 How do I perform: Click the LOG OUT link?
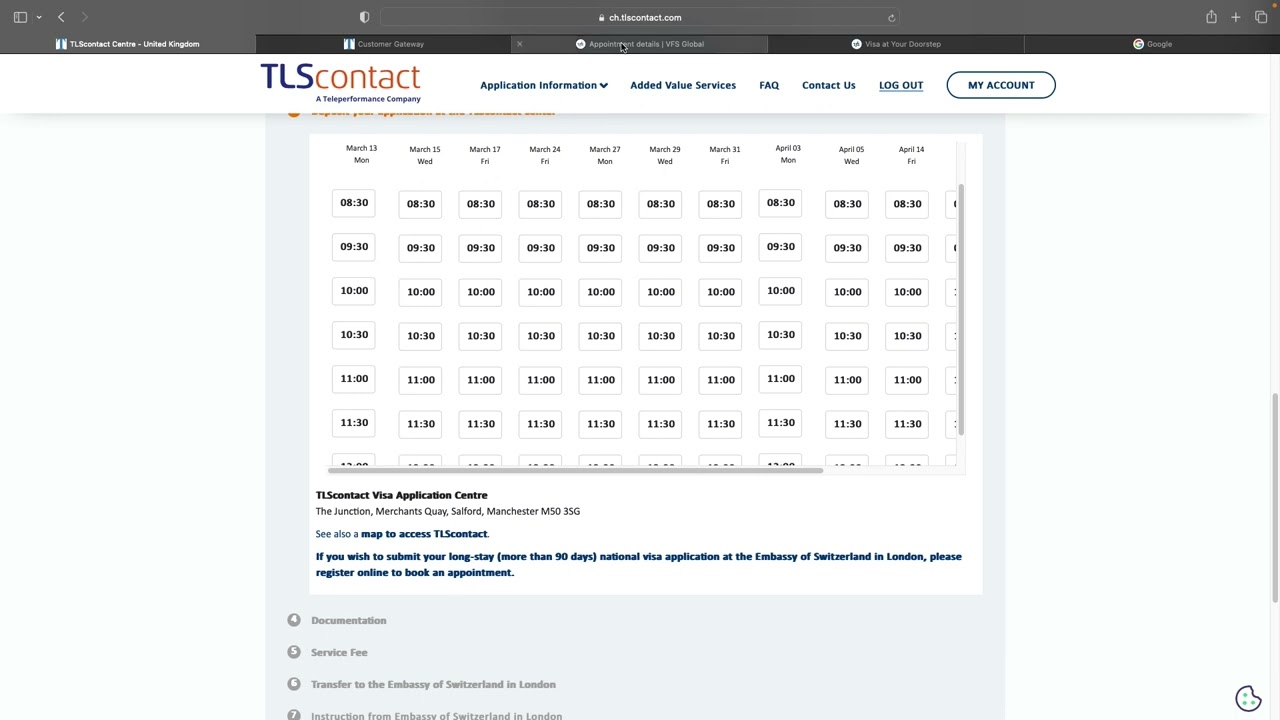(901, 85)
